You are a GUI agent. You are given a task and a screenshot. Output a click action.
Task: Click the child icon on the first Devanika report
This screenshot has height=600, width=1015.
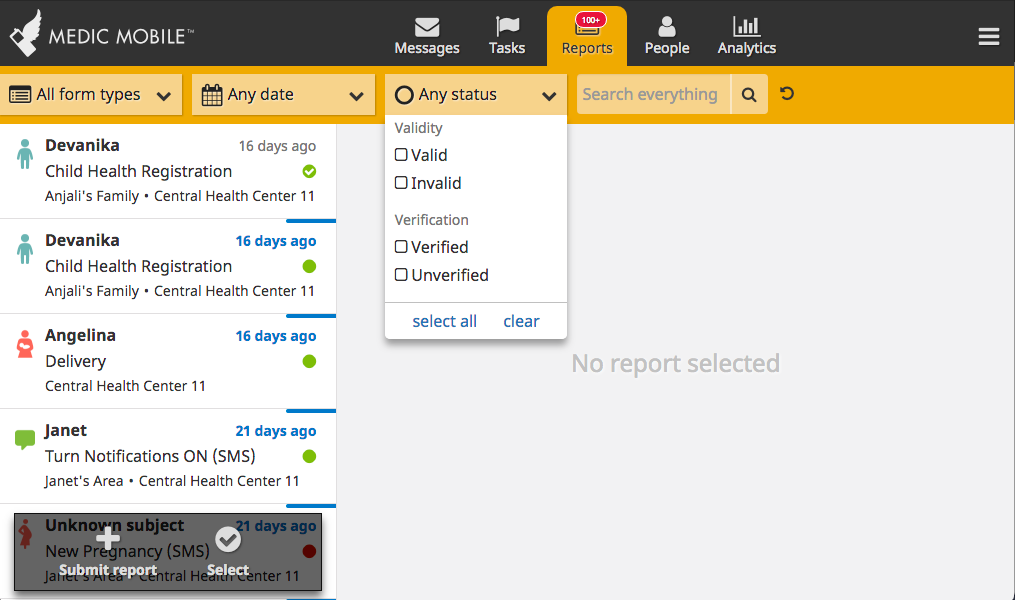25,154
